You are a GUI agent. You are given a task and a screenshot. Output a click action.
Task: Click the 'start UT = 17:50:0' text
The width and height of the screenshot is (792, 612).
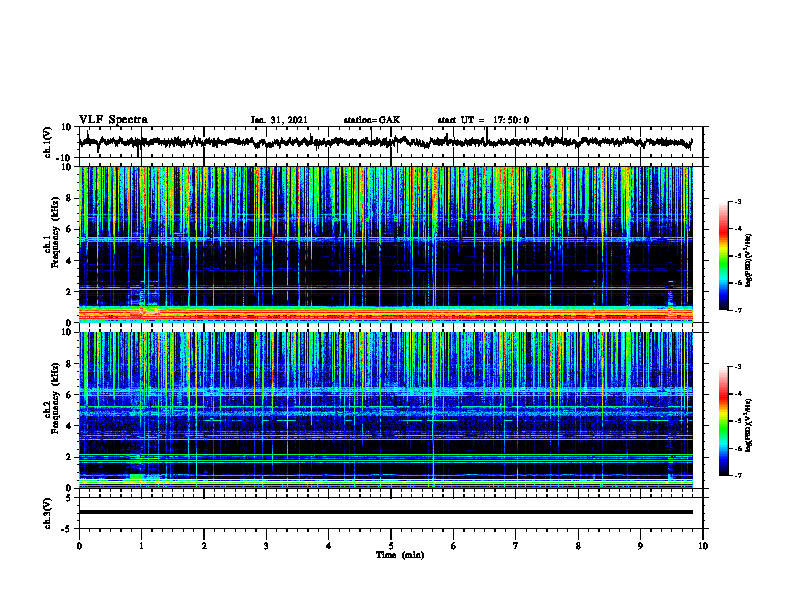tap(483, 120)
